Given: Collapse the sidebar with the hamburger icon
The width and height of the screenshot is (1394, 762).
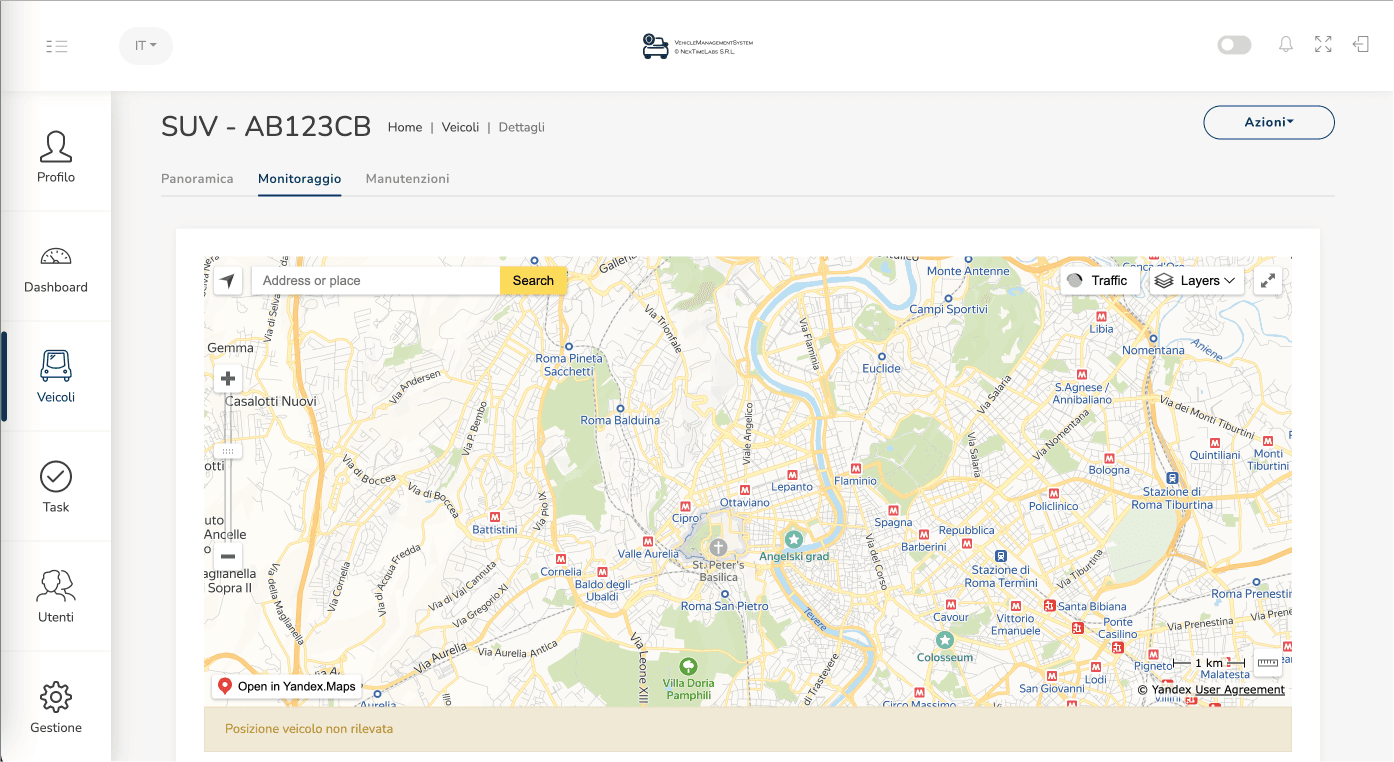Looking at the screenshot, I should pyautogui.click(x=56, y=46).
